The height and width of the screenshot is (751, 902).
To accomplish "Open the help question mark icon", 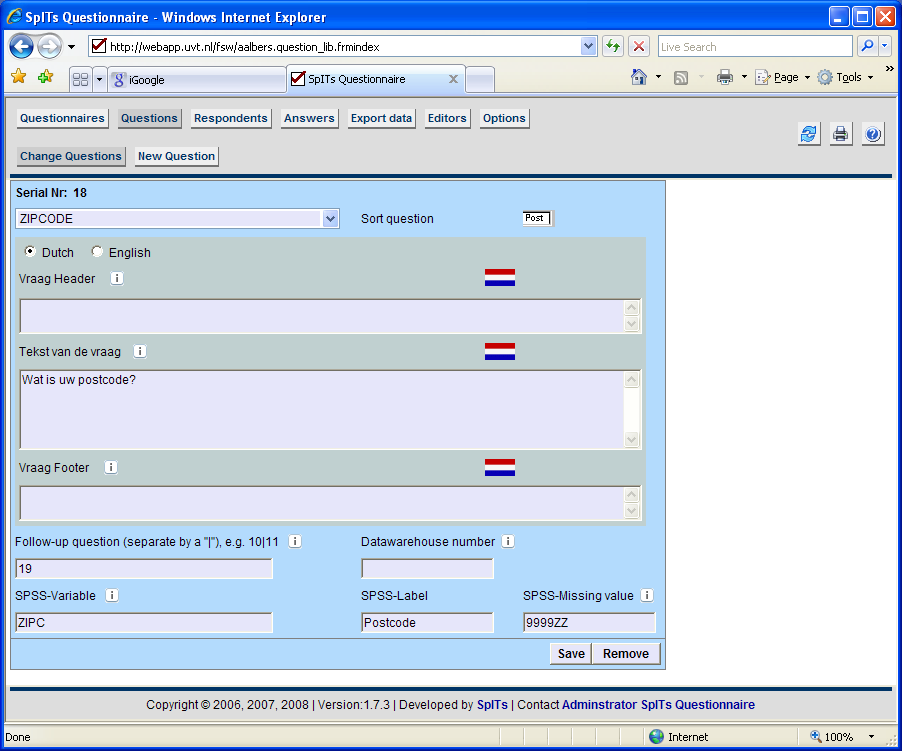I will point(873,135).
